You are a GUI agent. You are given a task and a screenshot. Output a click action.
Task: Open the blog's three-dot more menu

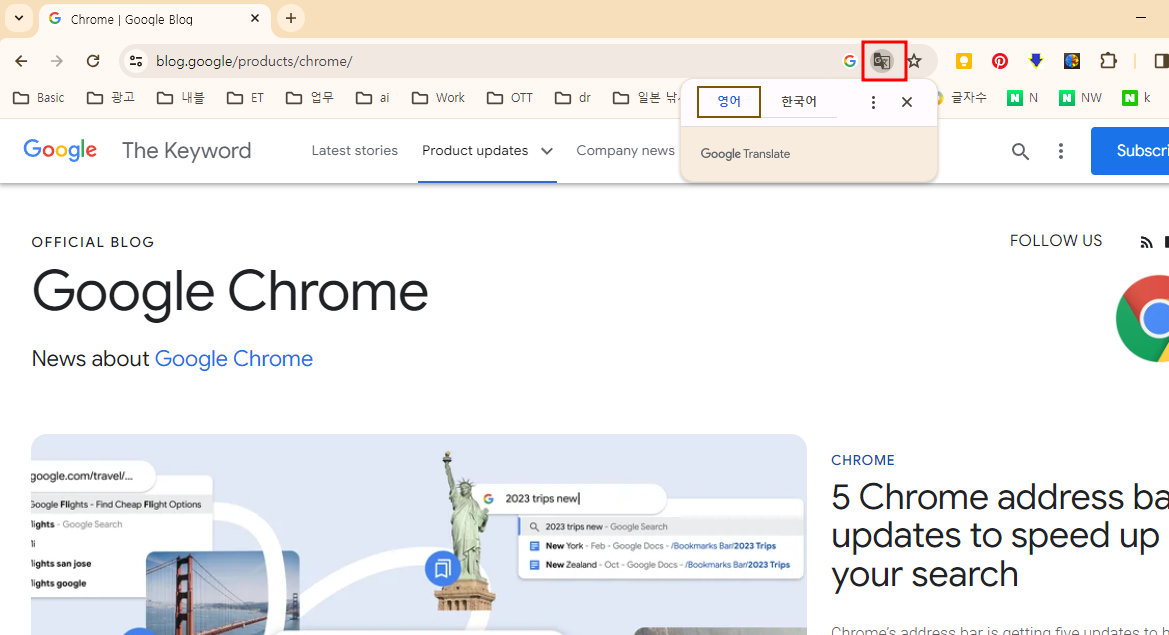[1061, 151]
